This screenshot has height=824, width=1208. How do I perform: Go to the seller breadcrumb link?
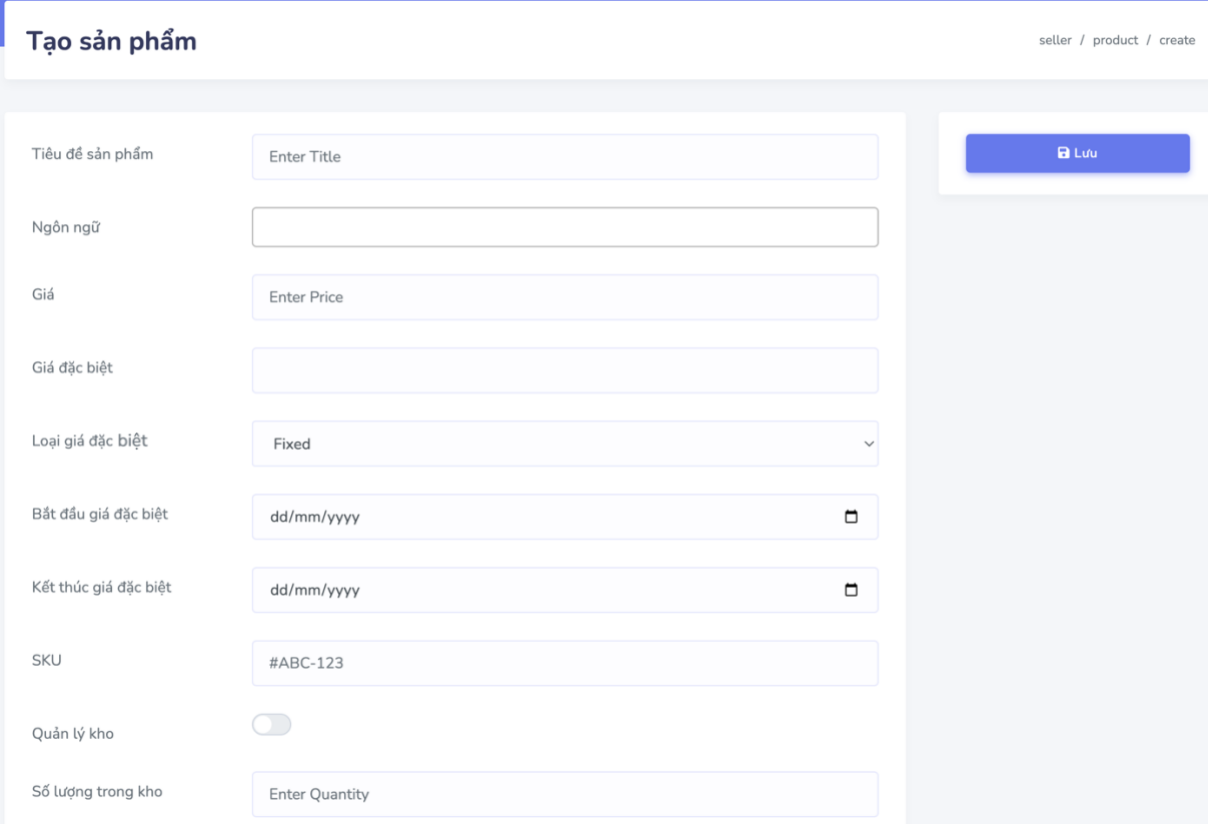click(x=1055, y=41)
